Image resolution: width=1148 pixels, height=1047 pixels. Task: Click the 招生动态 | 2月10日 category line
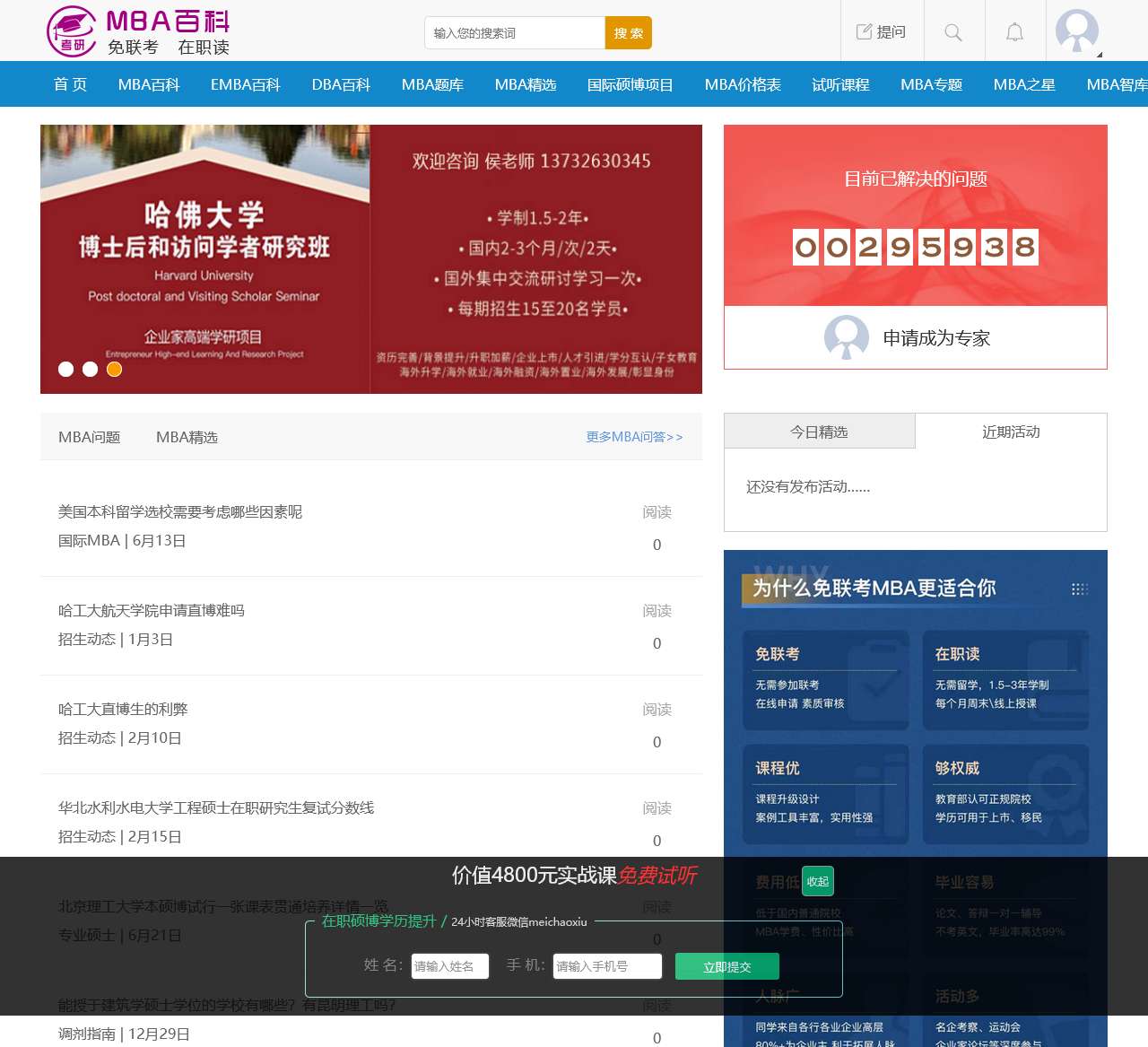[x=120, y=737]
